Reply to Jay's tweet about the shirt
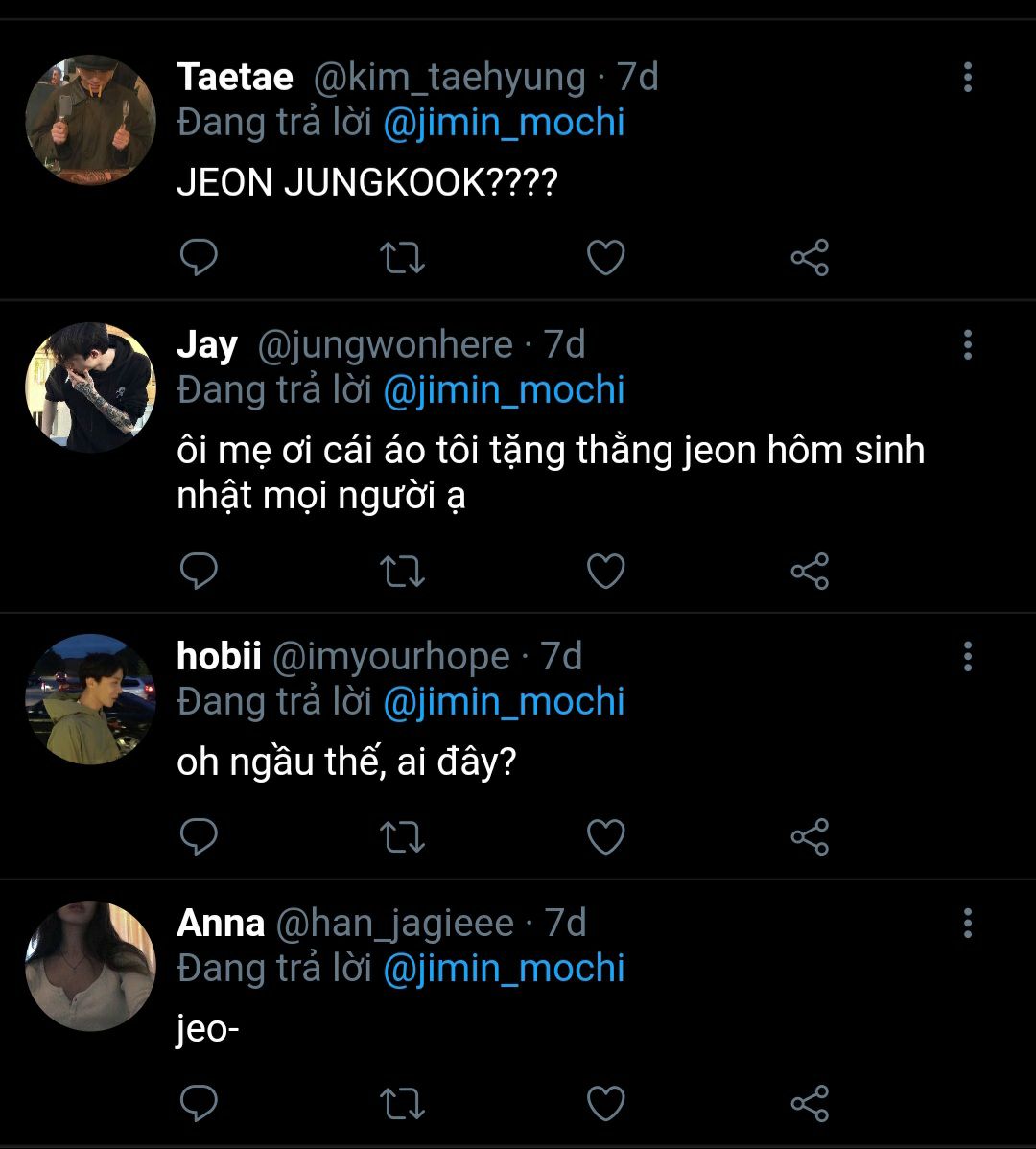 (x=199, y=571)
